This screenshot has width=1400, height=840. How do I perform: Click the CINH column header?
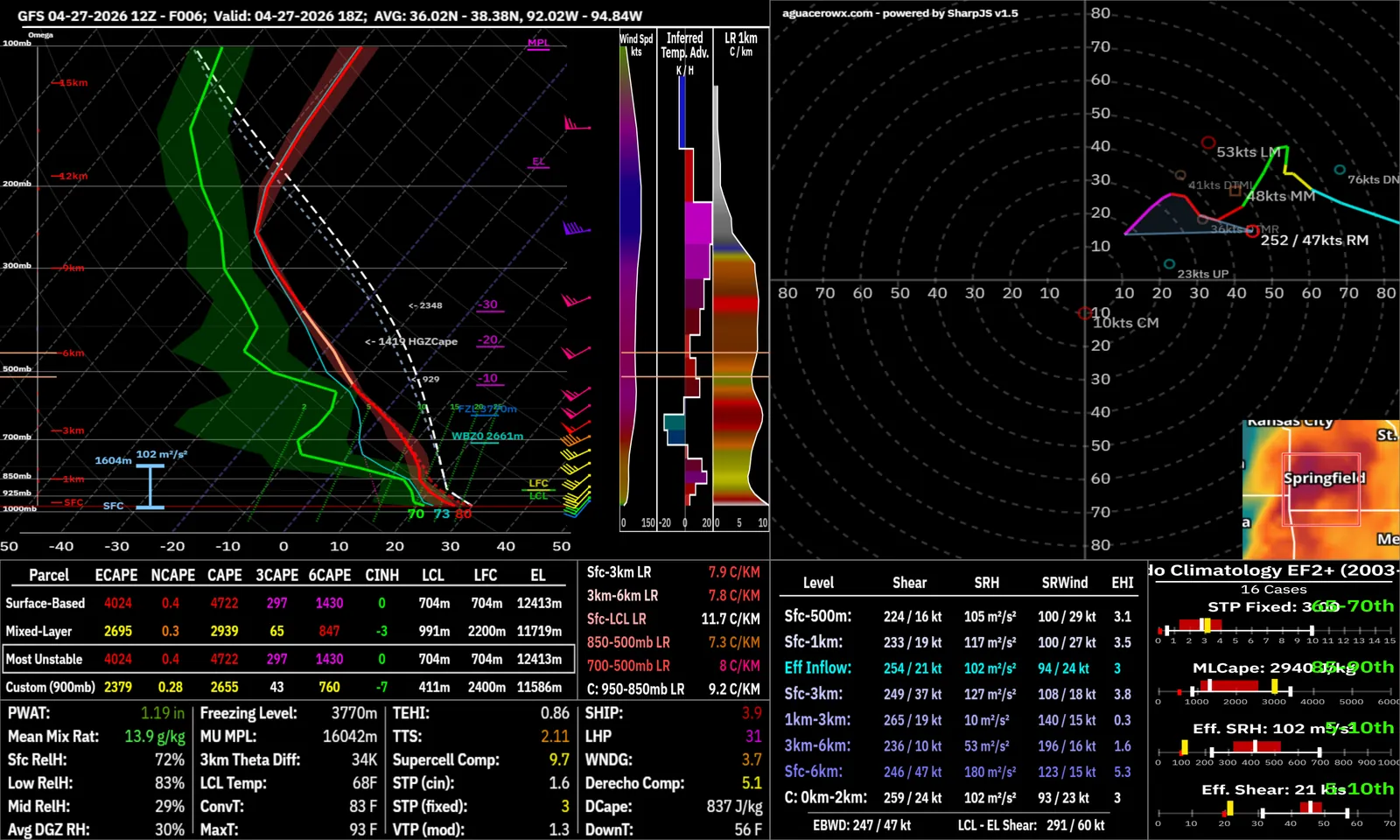point(381,575)
